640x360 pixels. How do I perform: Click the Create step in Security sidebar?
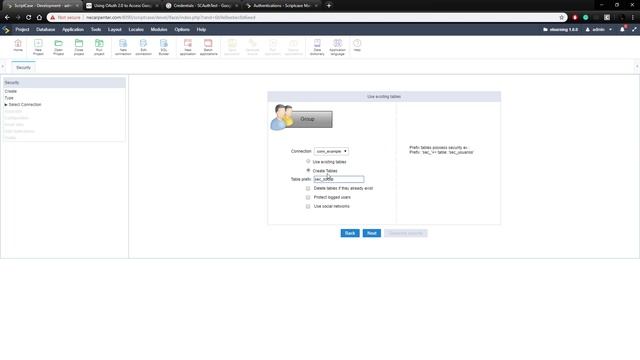click(11, 91)
